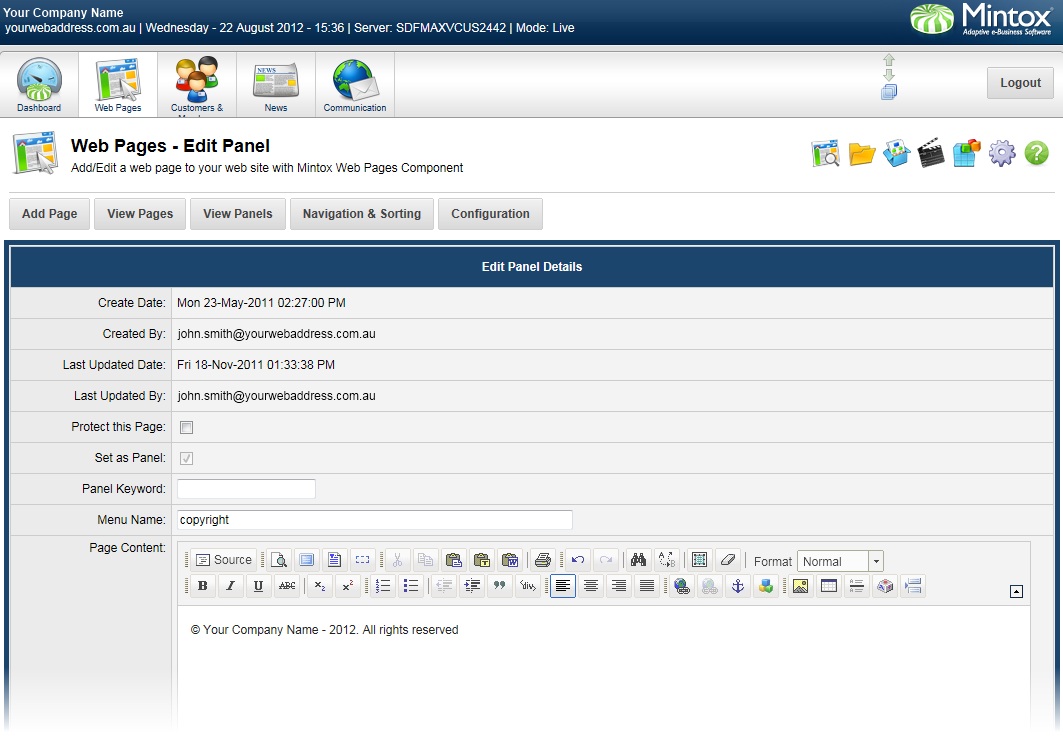
Task: Click the Add Page button
Action: [x=49, y=213]
